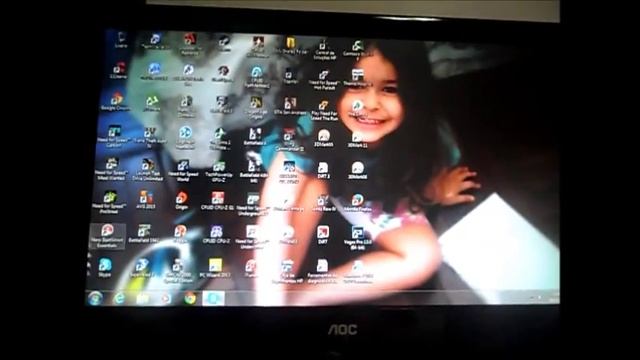Viewport: 640px width, 360px height.
Task: Launch AVG 2013 from the desktop
Action: click(146, 200)
